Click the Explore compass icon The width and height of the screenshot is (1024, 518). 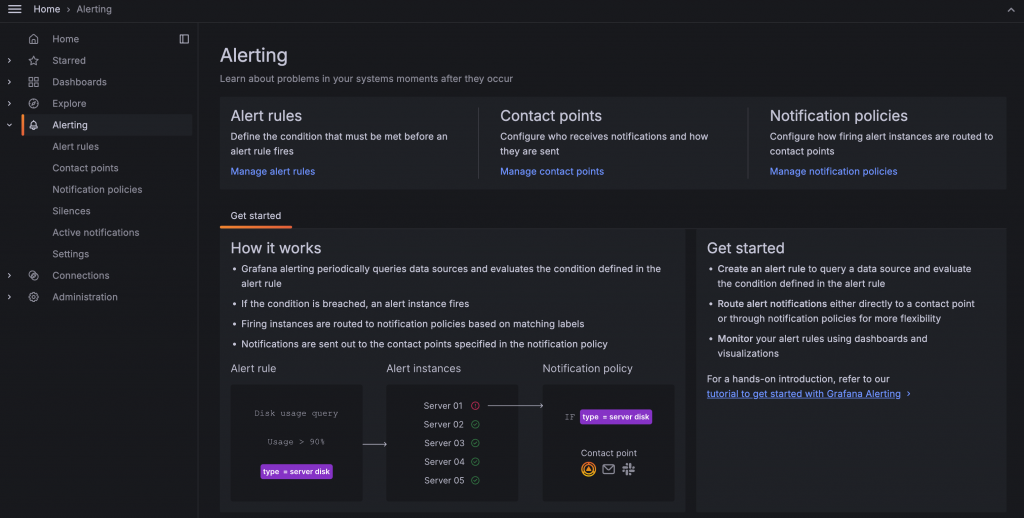tap(34, 104)
